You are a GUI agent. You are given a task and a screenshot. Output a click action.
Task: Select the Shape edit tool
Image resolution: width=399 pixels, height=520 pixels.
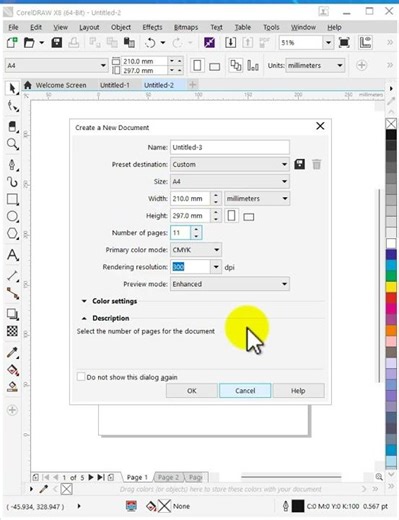(x=12, y=107)
